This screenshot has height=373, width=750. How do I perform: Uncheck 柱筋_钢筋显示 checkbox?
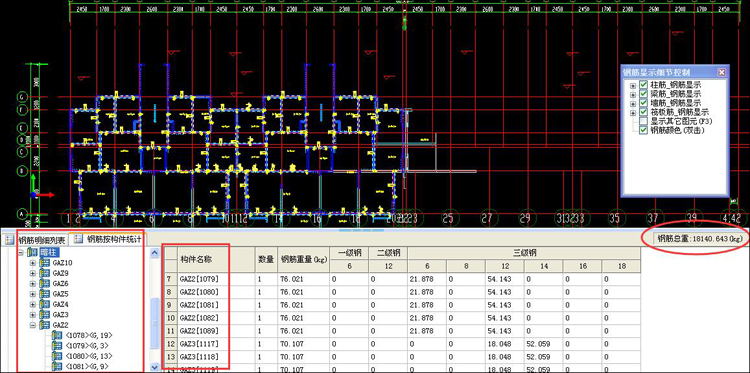(643, 85)
